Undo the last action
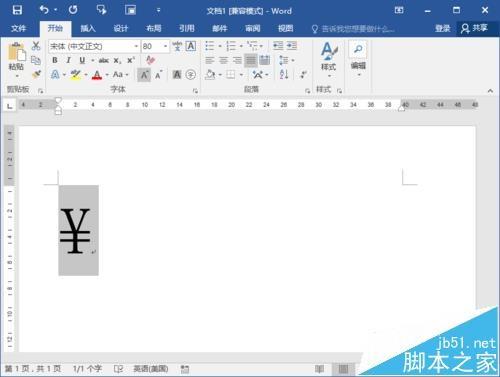This screenshot has height=377, width=500. pyautogui.click(x=44, y=10)
